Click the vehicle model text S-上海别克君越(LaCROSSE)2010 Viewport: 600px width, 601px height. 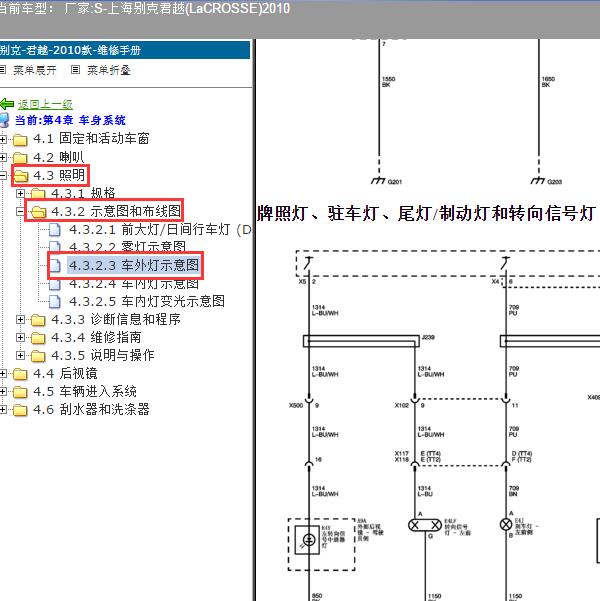(192, 8)
